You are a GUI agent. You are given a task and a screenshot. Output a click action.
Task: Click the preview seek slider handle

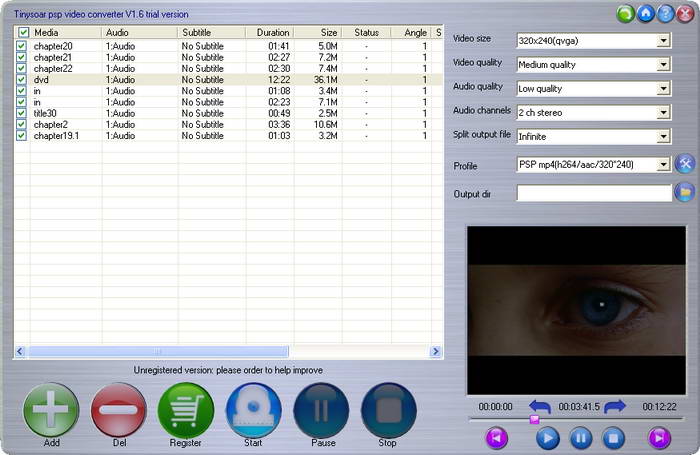pos(534,419)
